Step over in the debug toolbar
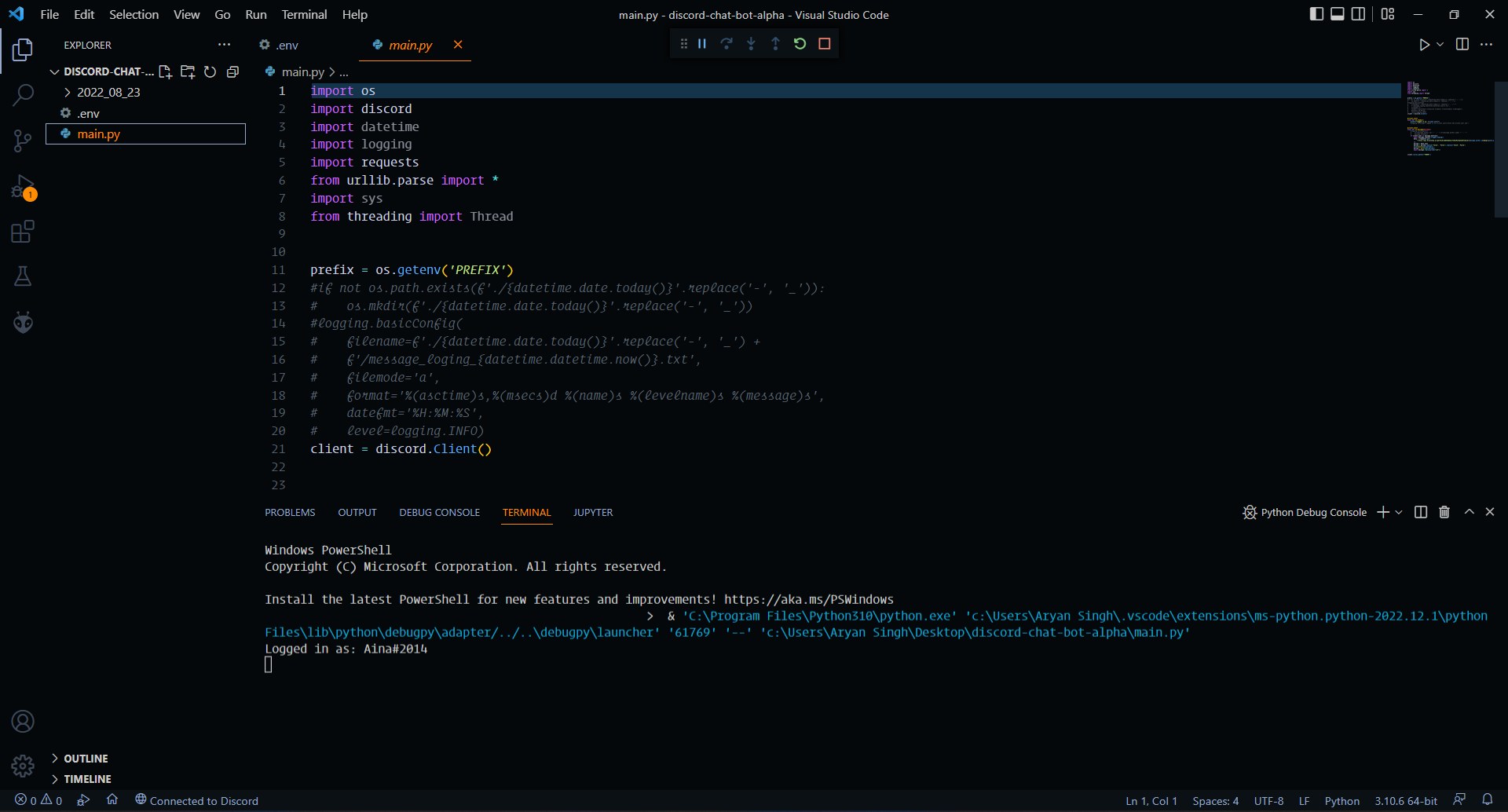Viewport: 1508px width, 812px height. pyautogui.click(x=726, y=44)
